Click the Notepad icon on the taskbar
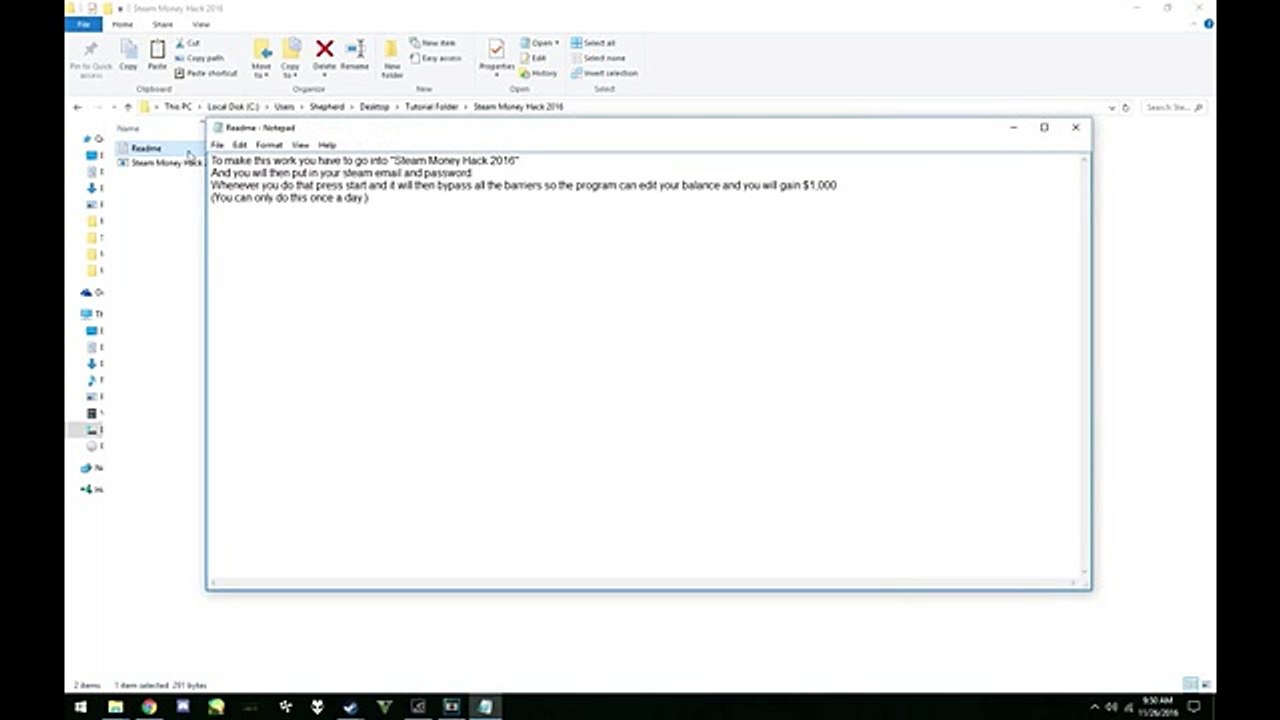Image resolution: width=1280 pixels, height=720 pixels. click(485, 707)
